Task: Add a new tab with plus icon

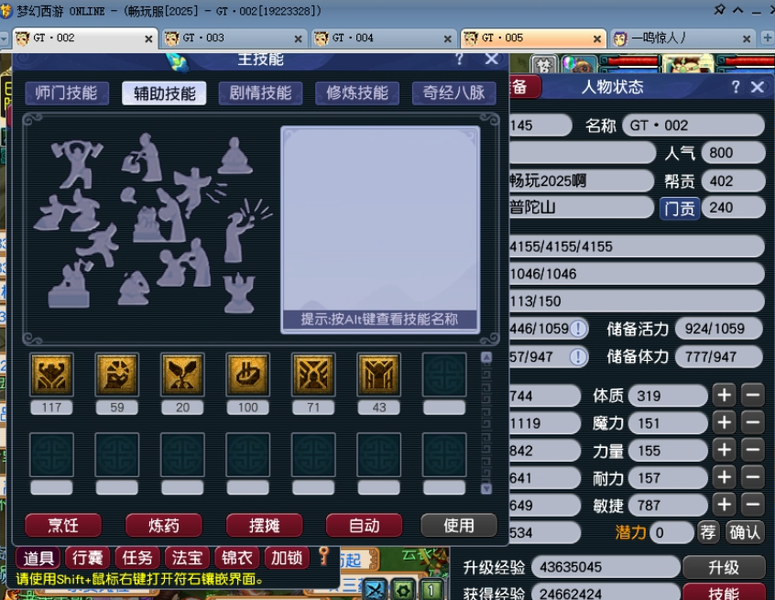Action: point(768,38)
